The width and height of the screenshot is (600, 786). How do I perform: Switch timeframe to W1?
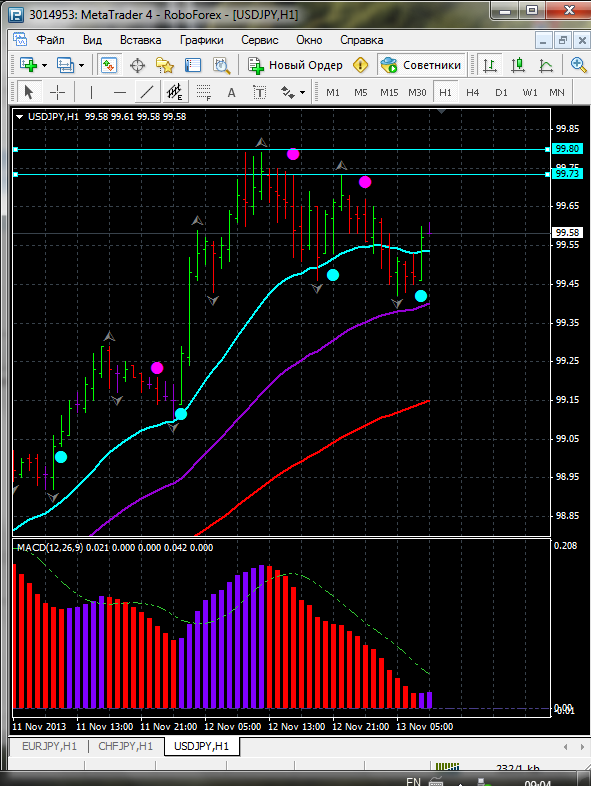click(x=530, y=93)
